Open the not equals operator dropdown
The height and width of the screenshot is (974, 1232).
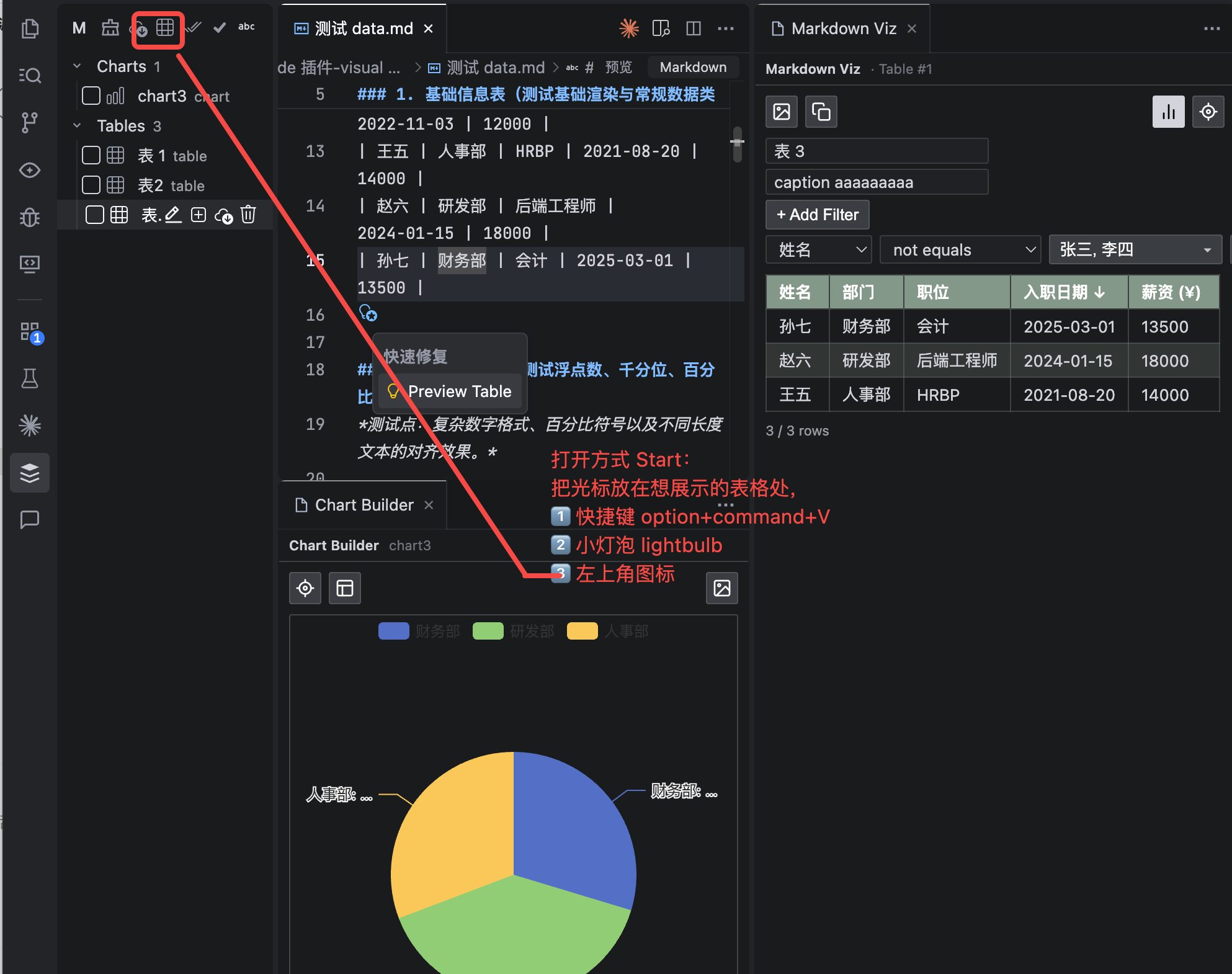[x=960, y=249]
